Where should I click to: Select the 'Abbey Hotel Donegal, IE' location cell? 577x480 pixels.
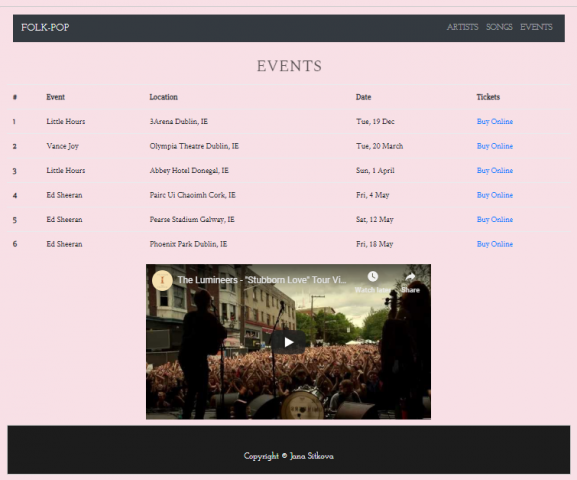point(189,170)
